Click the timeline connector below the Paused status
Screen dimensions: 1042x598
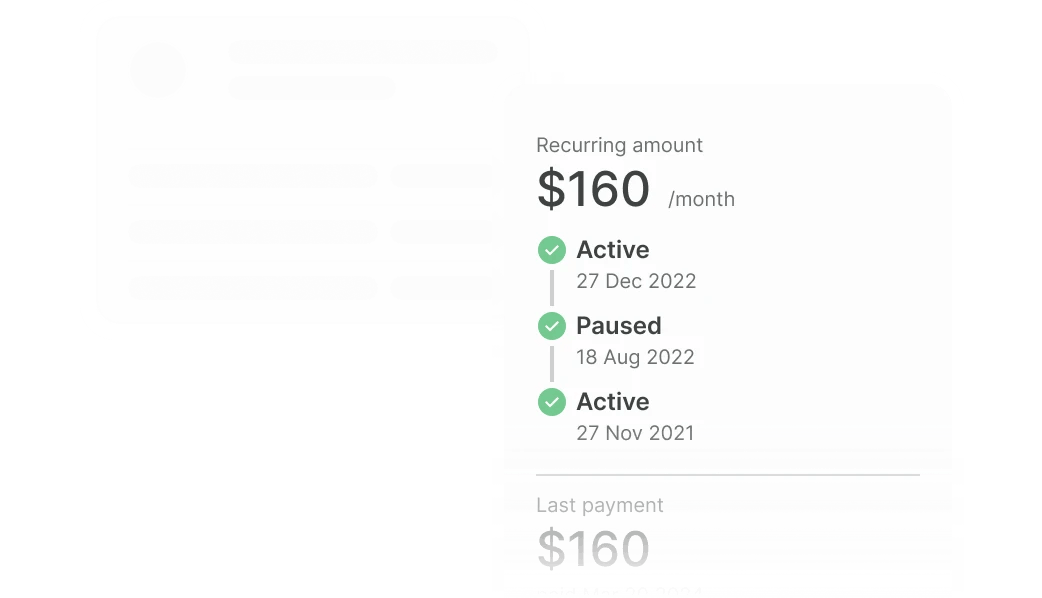[551, 364]
